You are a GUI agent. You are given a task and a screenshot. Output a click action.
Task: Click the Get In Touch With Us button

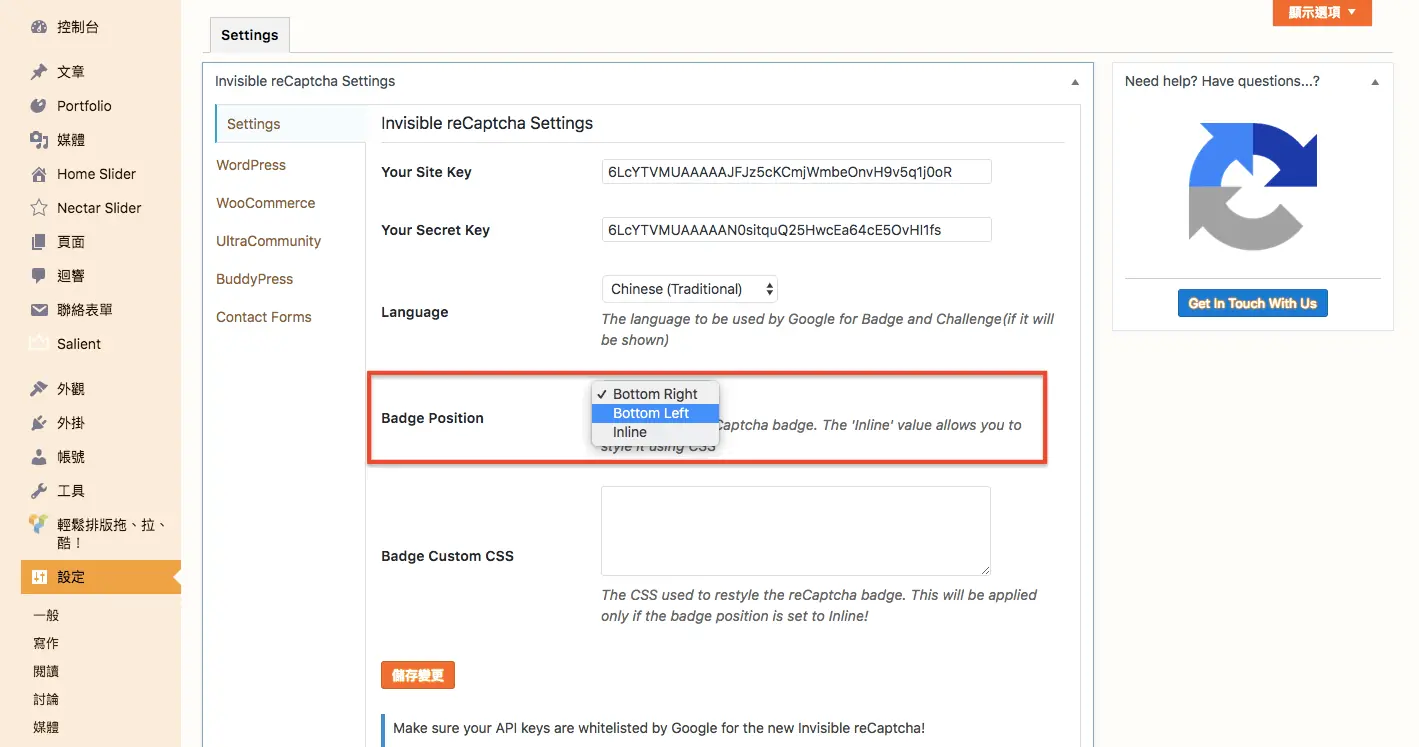pos(1253,303)
